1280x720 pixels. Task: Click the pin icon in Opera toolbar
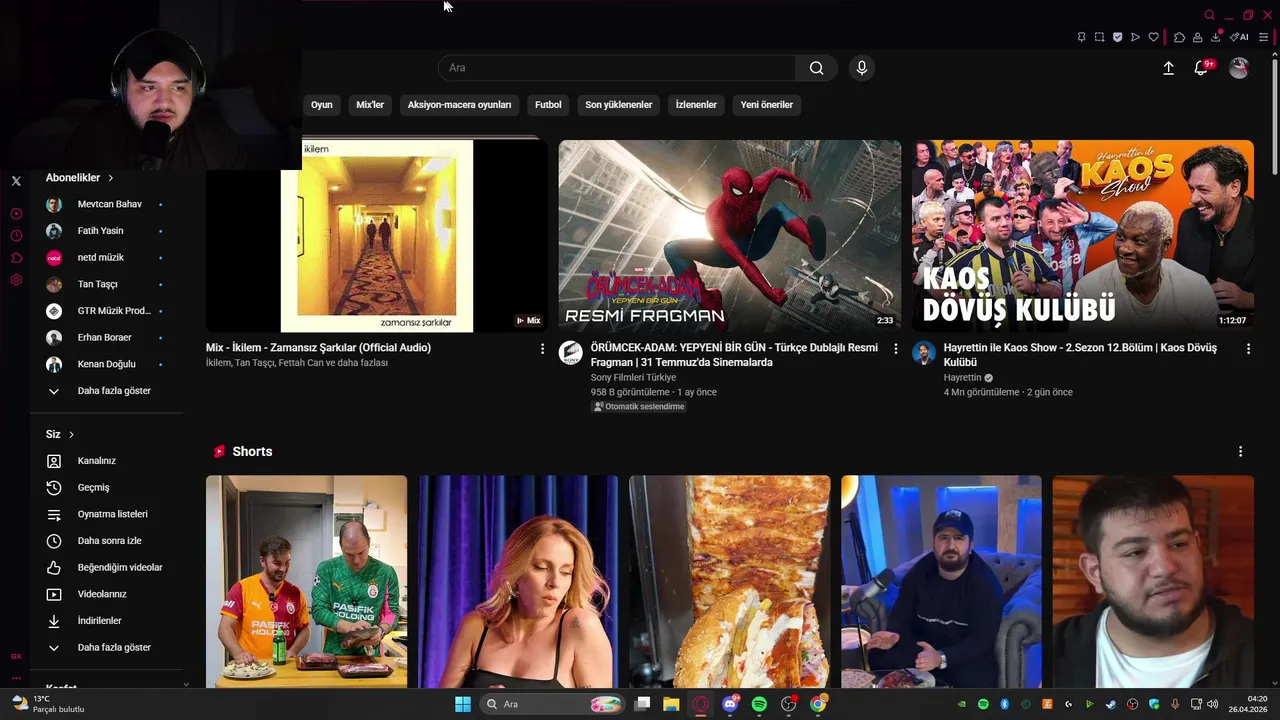1081,37
